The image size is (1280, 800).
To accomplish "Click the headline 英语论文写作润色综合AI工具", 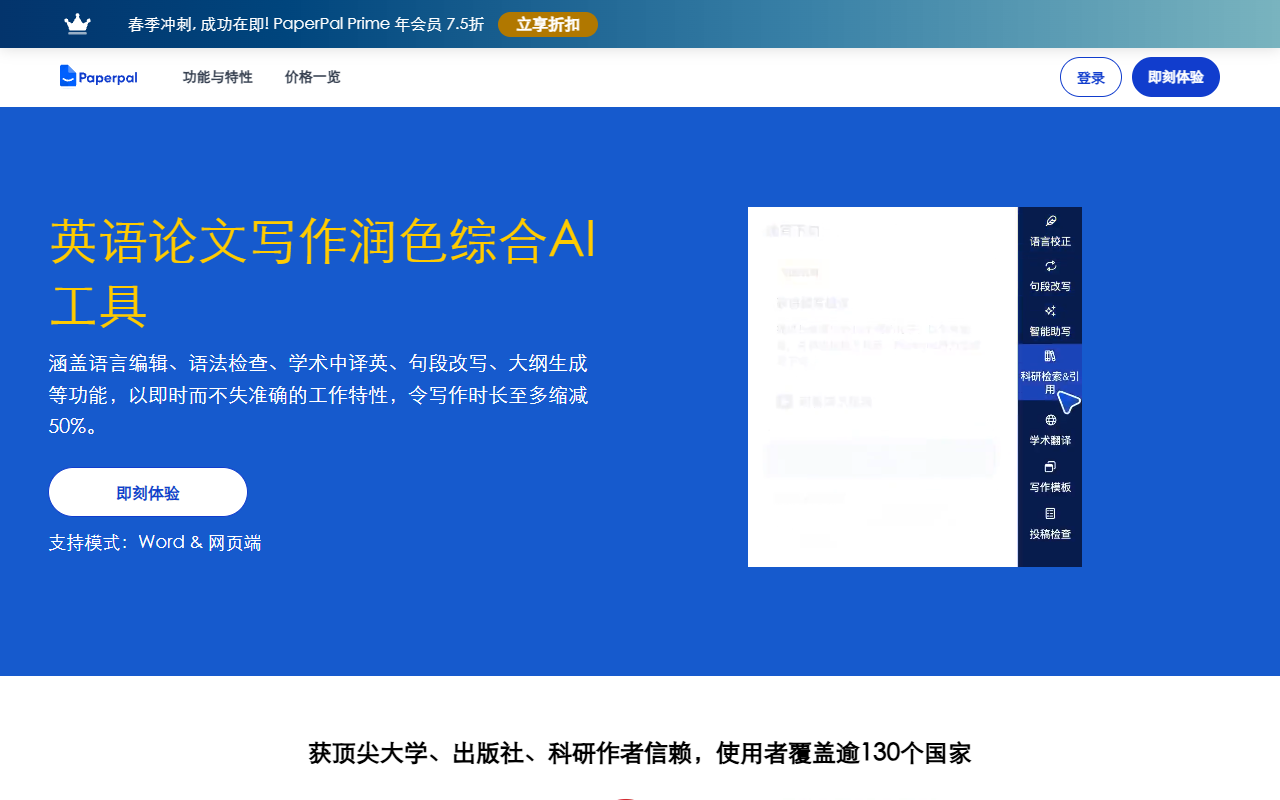I will [323, 273].
